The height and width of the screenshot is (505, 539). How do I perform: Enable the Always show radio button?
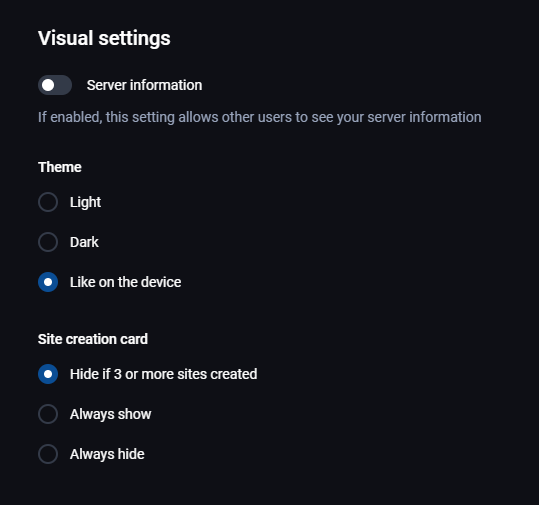(x=48, y=414)
